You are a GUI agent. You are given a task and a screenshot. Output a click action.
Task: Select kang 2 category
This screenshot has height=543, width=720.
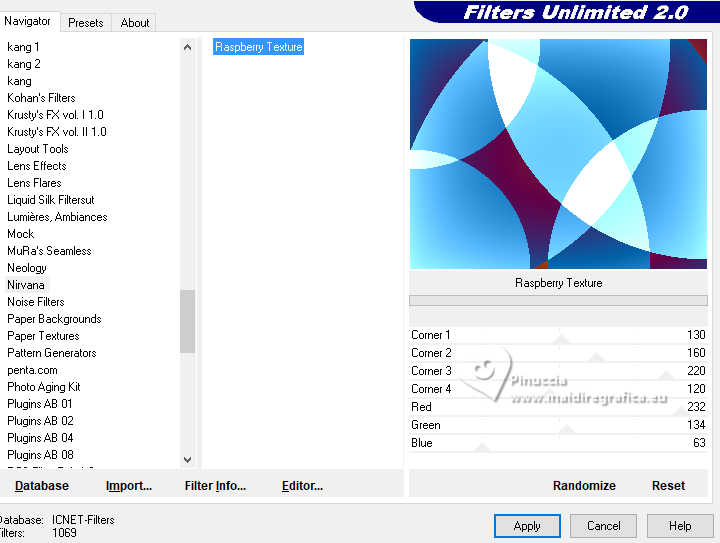(24, 64)
